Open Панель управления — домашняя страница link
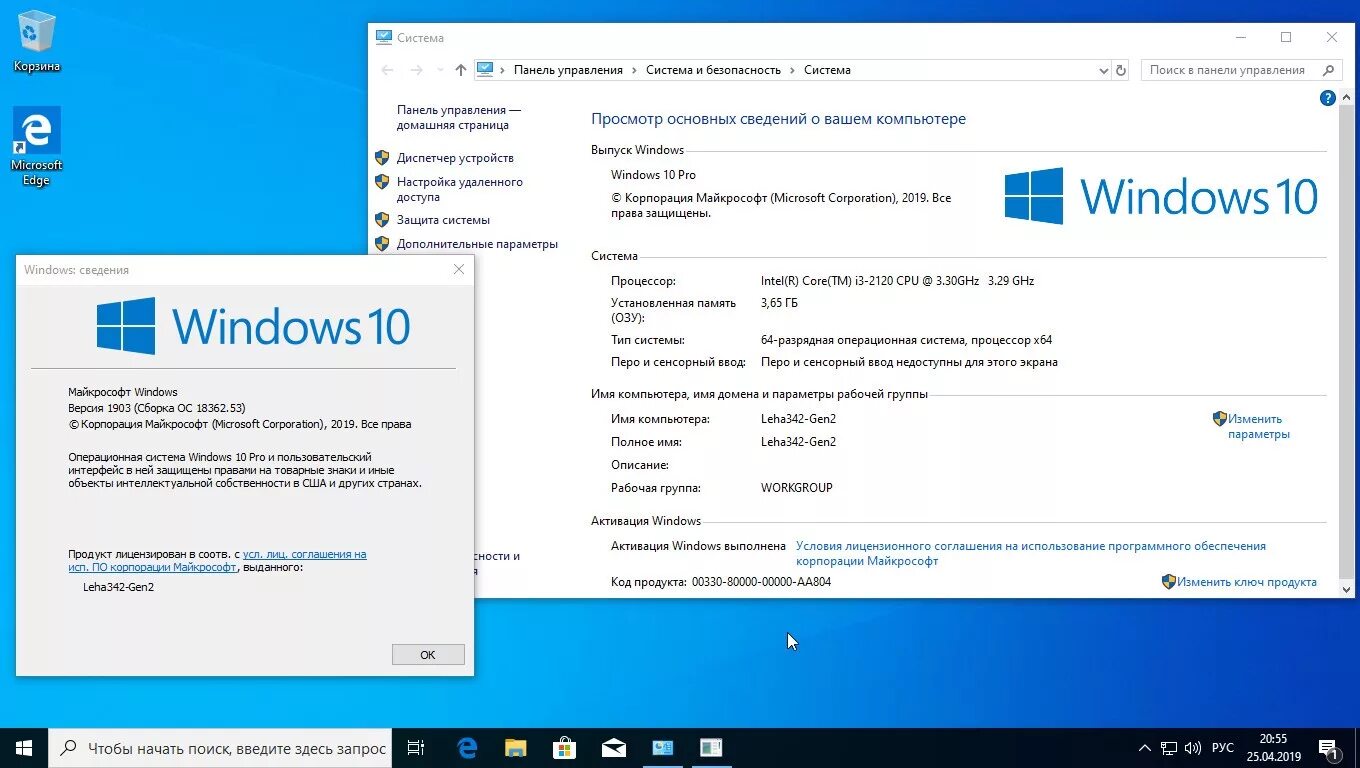1360x768 pixels. [x=459, y=117]
